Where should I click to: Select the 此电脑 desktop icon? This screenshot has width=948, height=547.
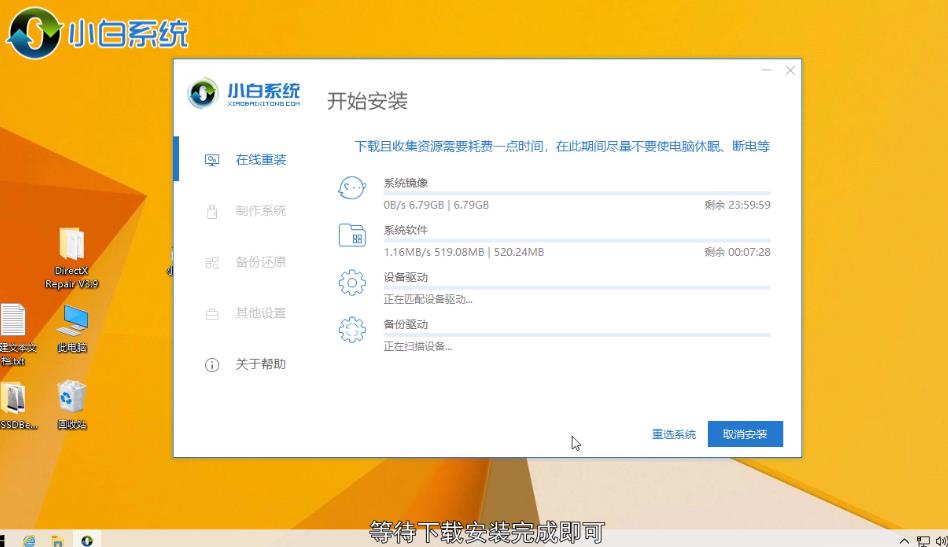pyautogui.click(x=72, y=329)
